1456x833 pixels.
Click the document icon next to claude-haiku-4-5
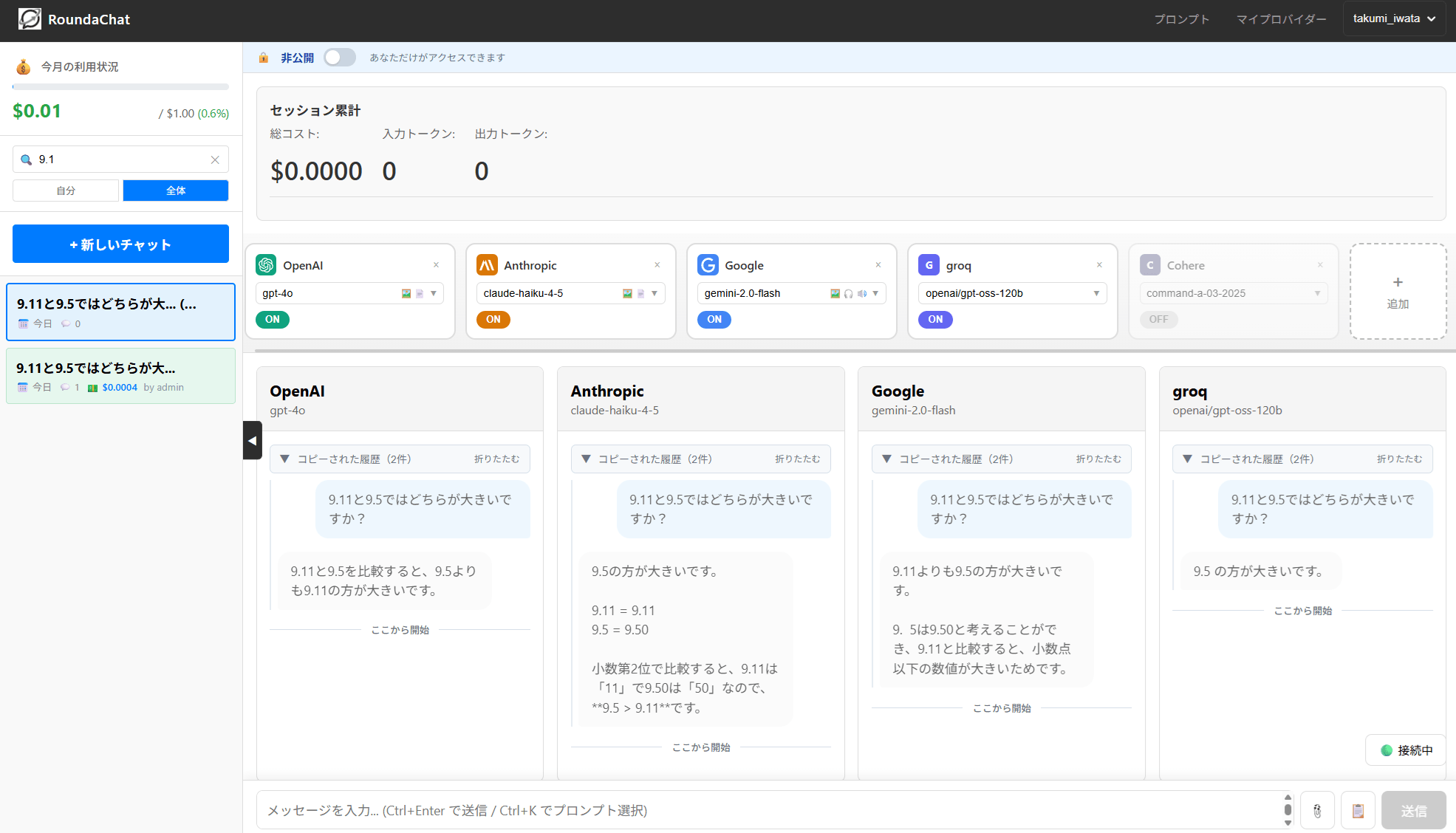coord(640,293)
